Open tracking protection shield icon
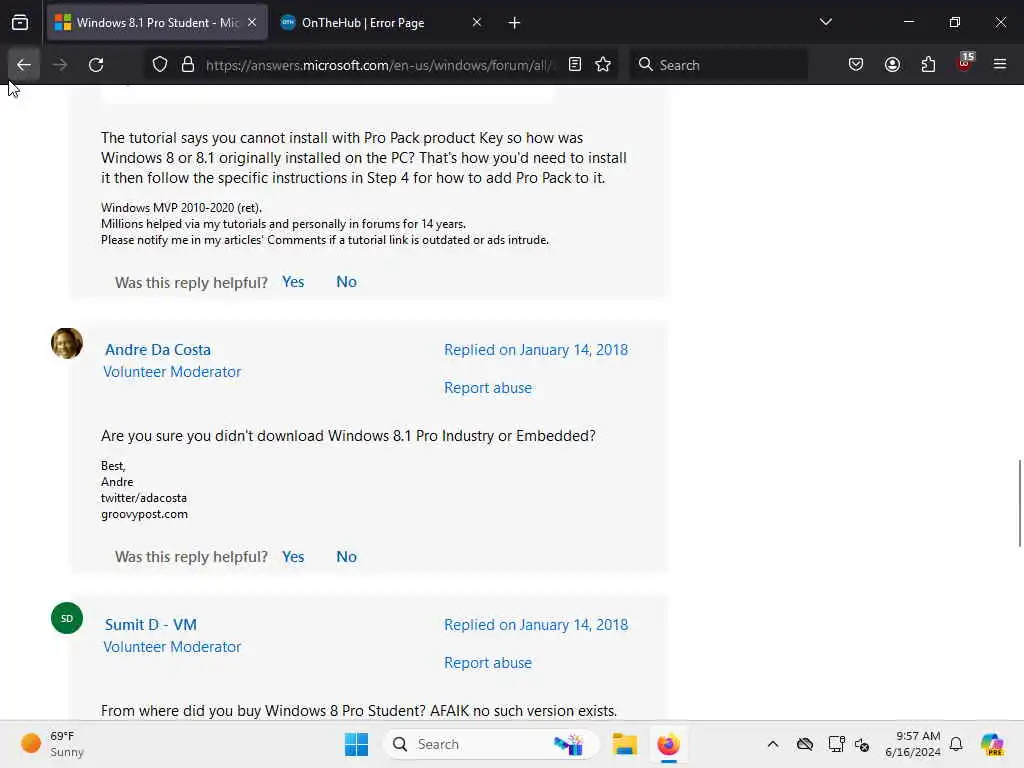Image resolution: width=1024 pixels, height=768 pixels. click(x=160, y=65)
